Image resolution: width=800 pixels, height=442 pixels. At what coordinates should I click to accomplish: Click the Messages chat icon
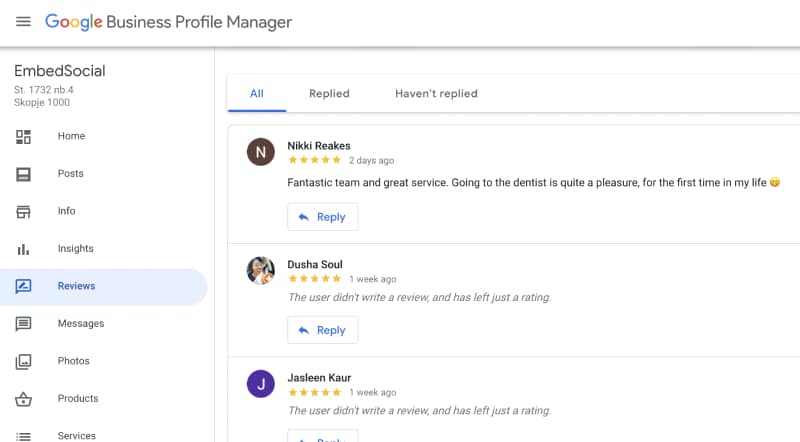pyautogui.click(x=23, y=324)
